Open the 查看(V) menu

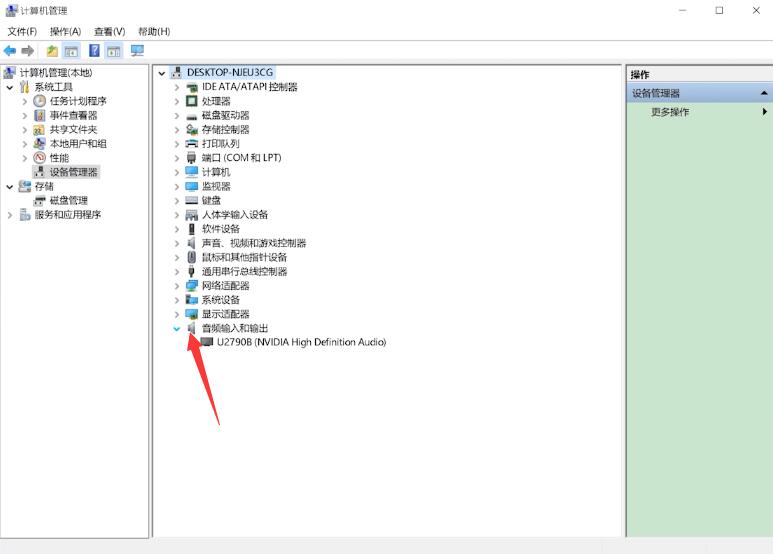[109, 32]
